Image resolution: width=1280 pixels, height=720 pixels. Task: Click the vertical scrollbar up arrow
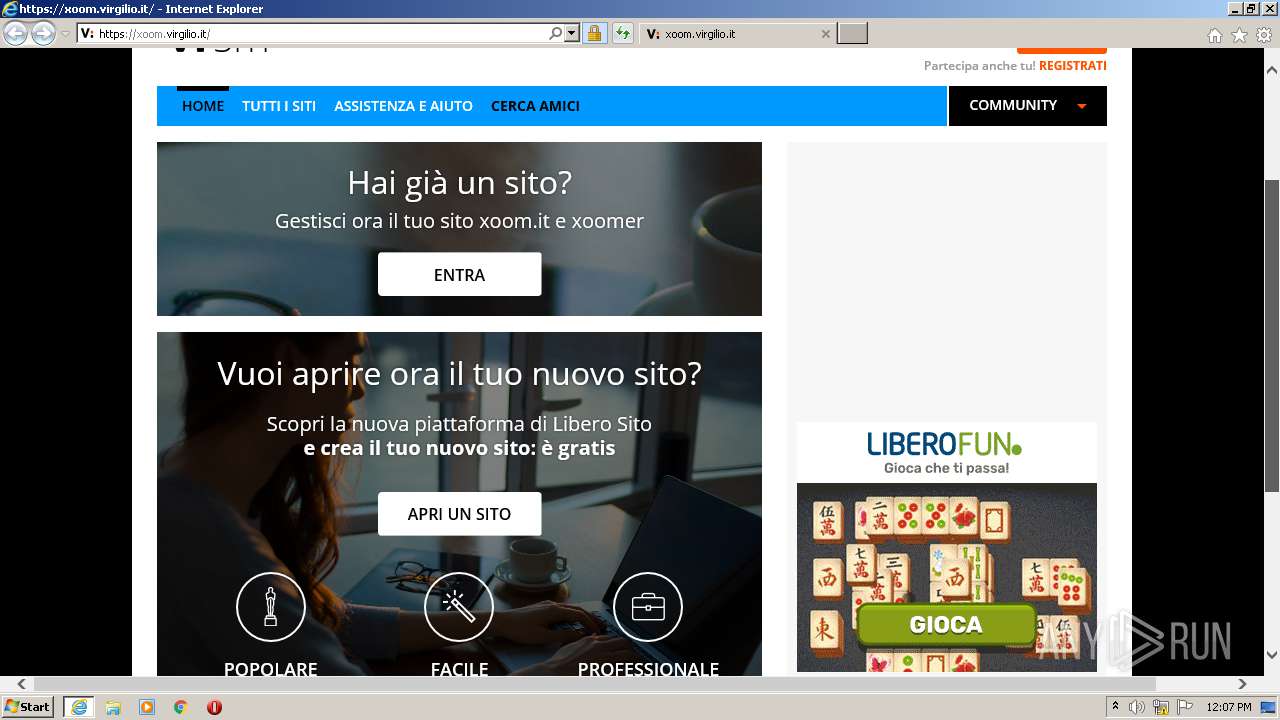1272,70
